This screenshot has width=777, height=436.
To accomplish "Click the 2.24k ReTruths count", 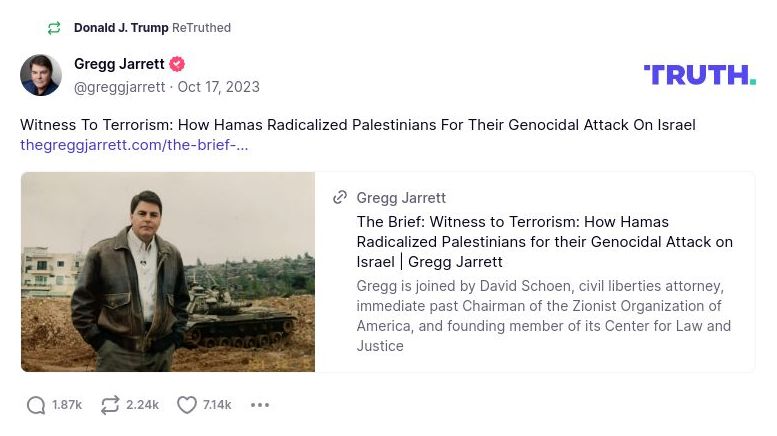I will click(142, 405).
